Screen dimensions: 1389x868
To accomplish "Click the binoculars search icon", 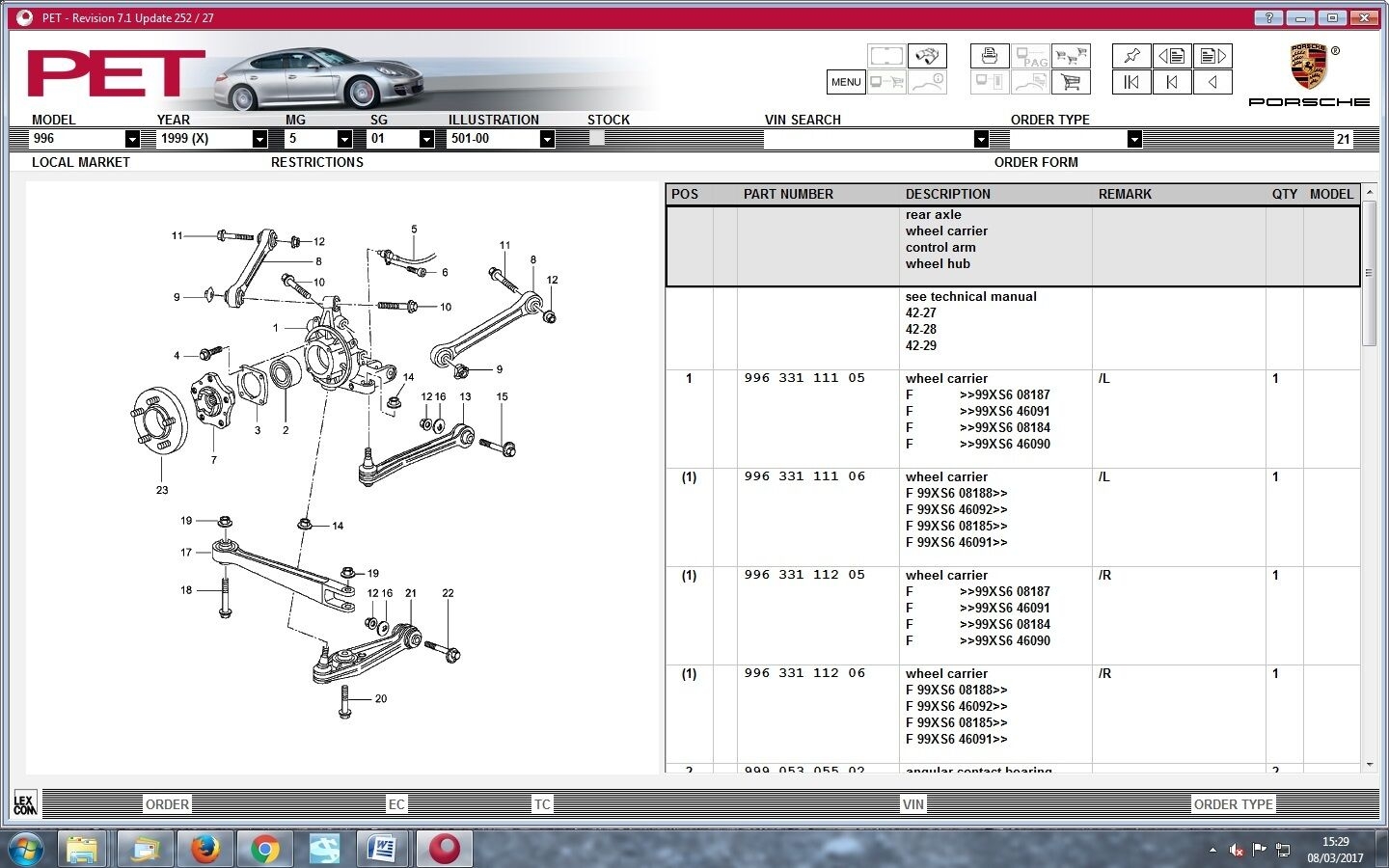I will [x=927, y=56].
